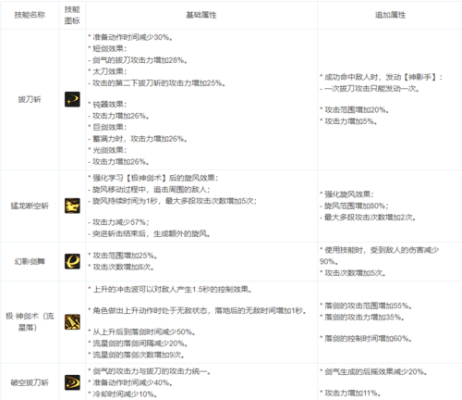
Task: Click the line 旋风范围增加80%
Action: 354,206
